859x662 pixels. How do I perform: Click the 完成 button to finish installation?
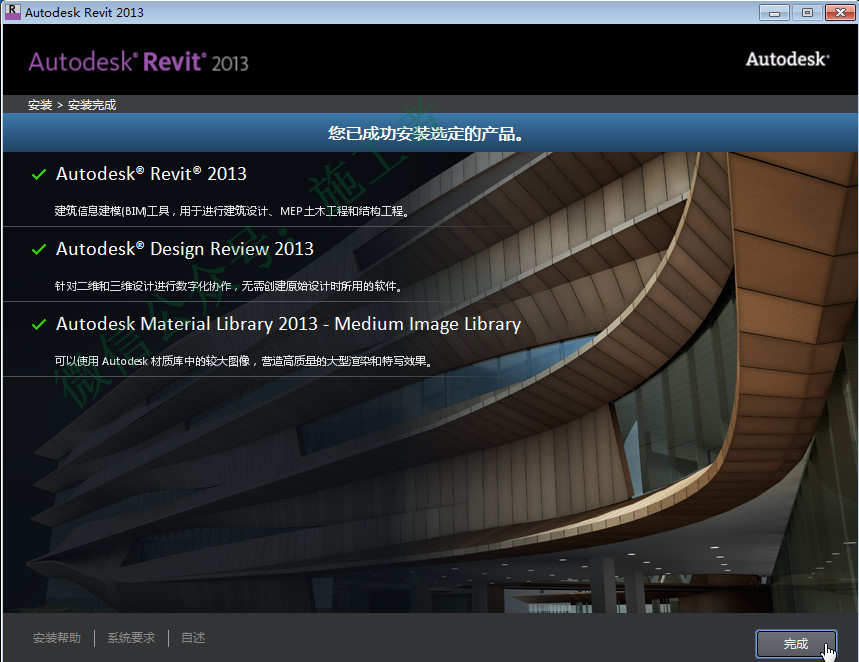[795, 644]
